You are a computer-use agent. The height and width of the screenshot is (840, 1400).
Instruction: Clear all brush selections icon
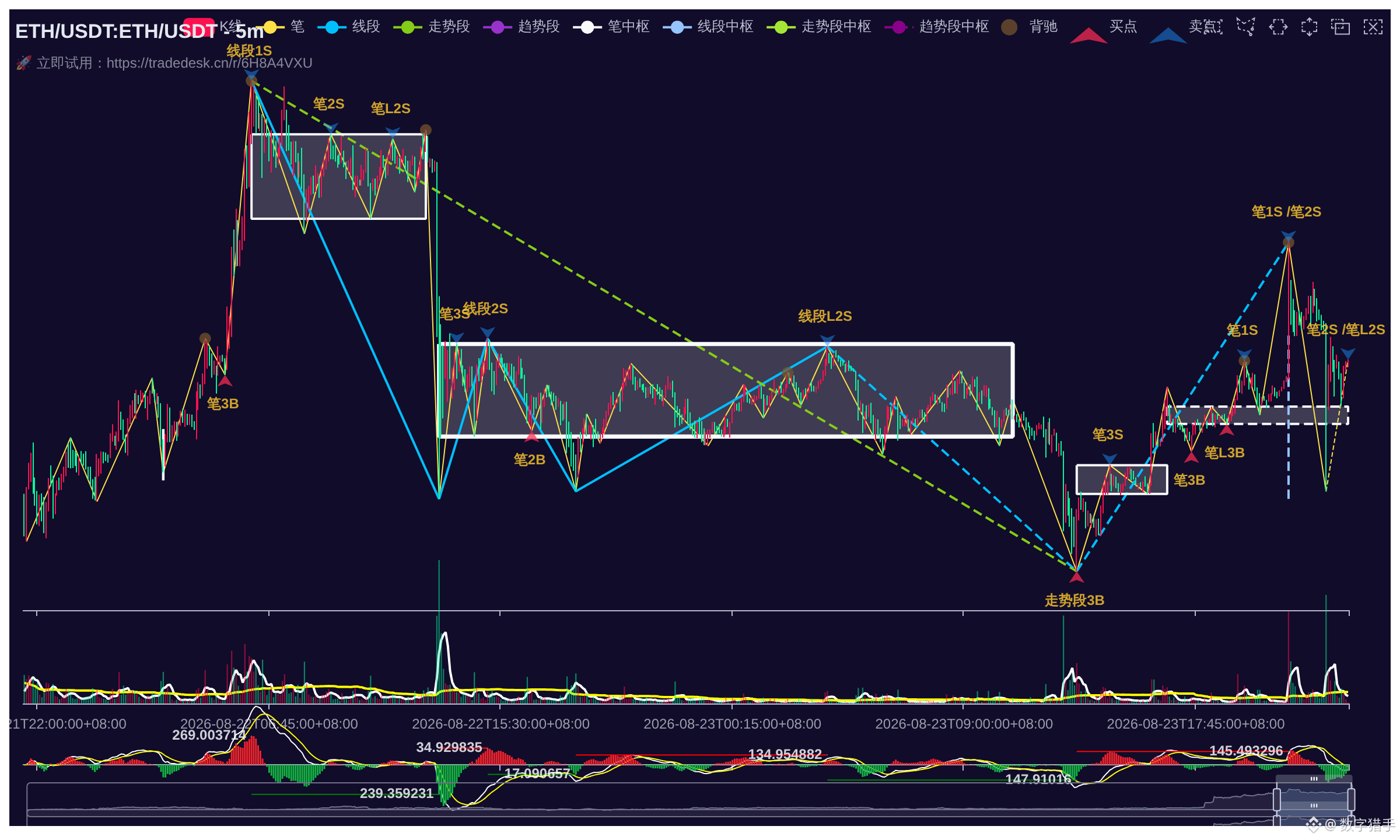click(1373, 27)
